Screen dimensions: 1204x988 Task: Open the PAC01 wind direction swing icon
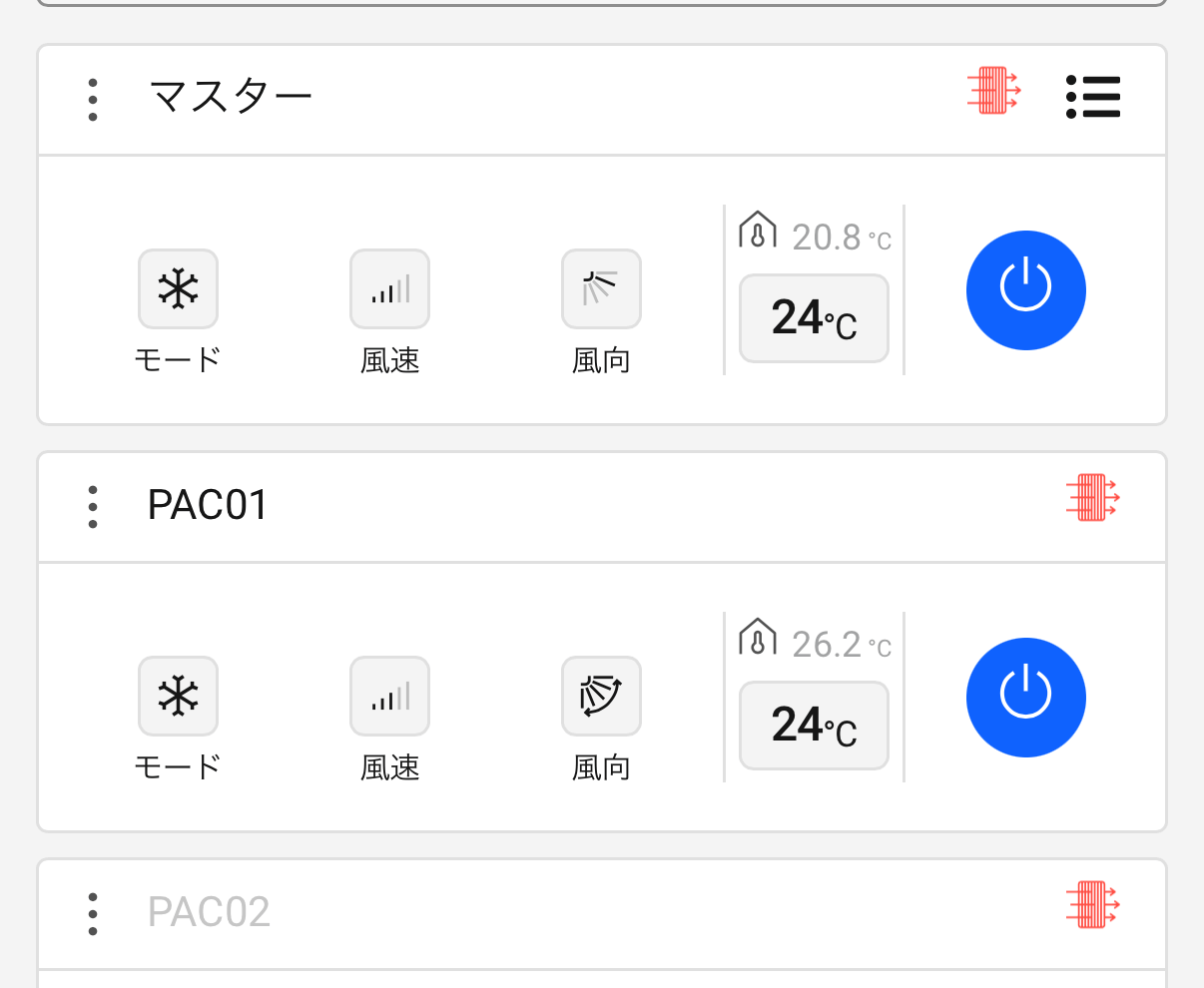(x=601, y=697)
